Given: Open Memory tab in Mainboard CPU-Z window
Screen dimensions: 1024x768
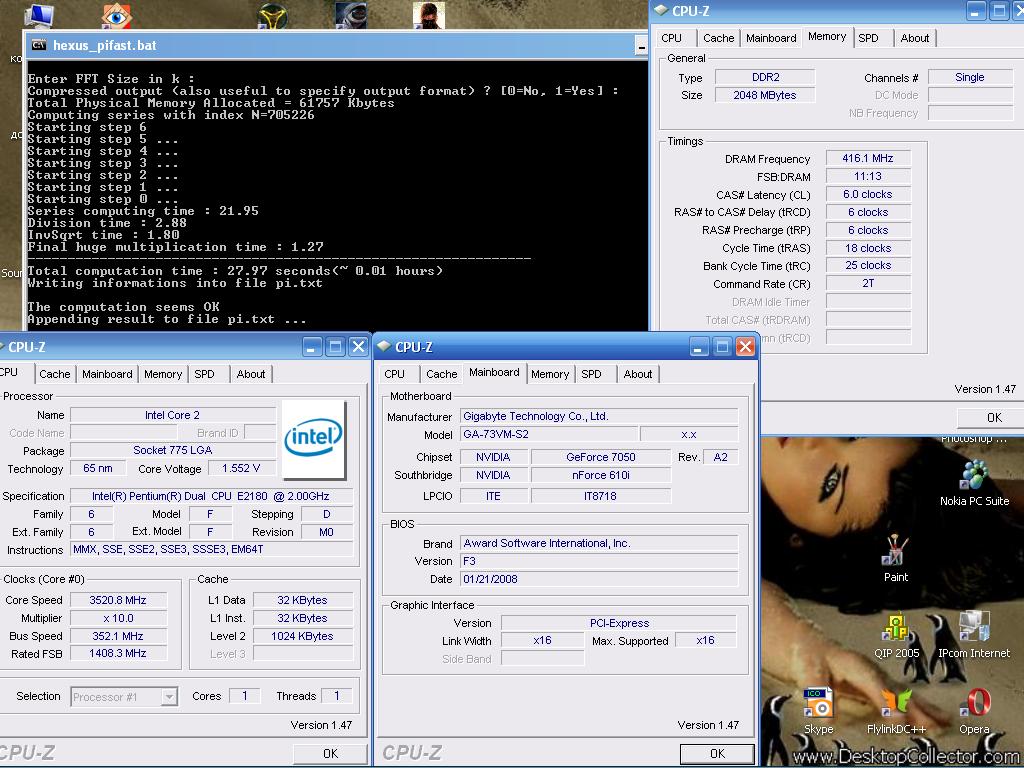Looking at the screenshot, I should [x=550, y=374].
